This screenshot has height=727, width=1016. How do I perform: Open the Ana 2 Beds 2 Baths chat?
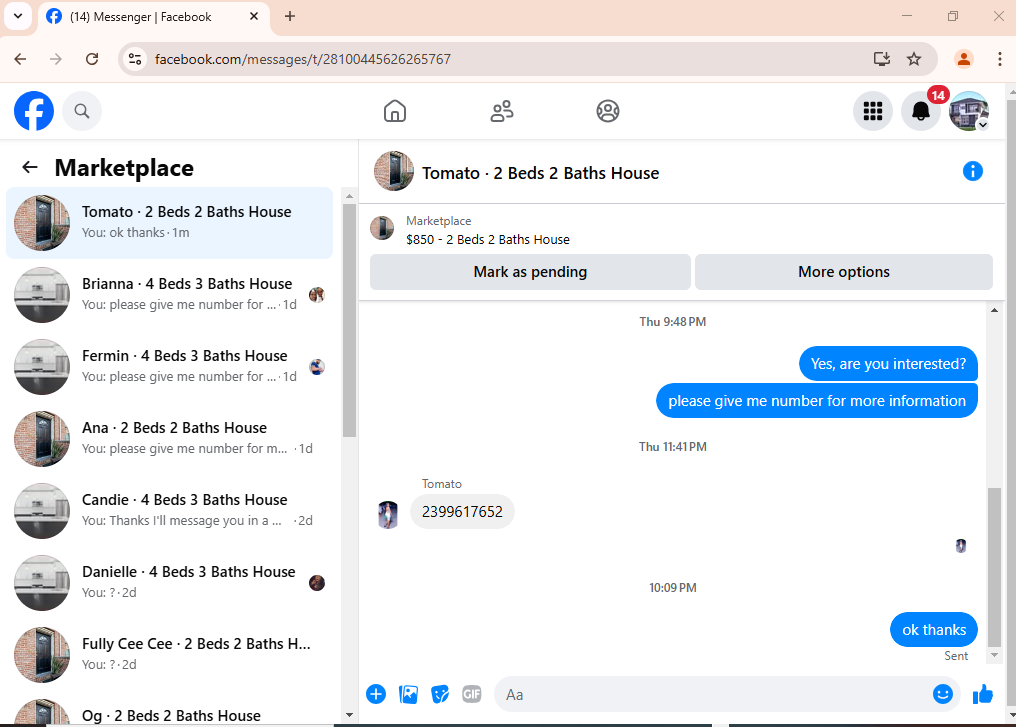pos(169,438)
